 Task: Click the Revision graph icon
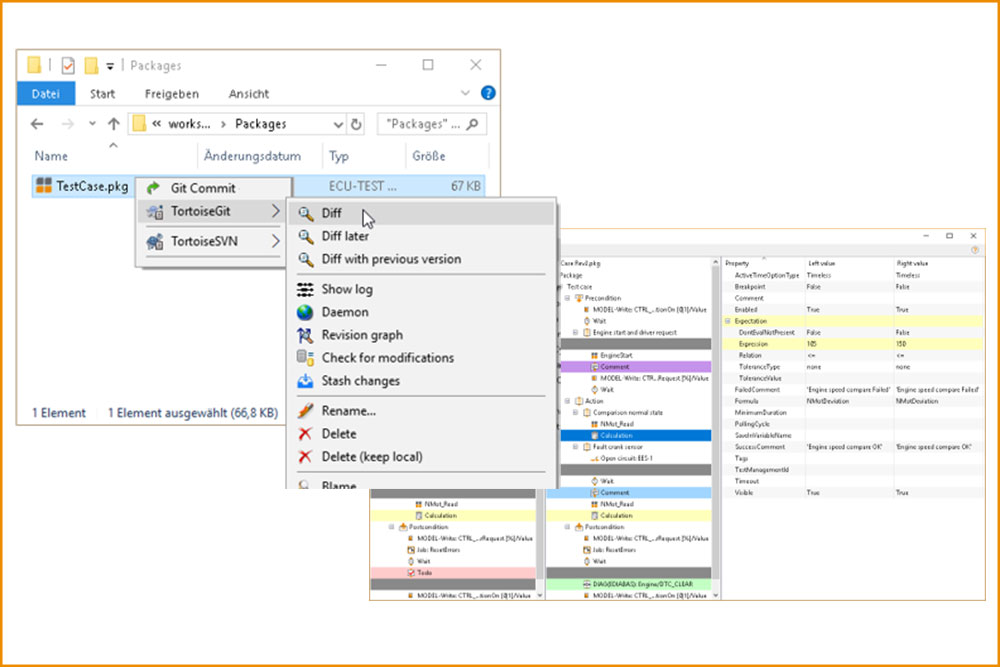306,335
